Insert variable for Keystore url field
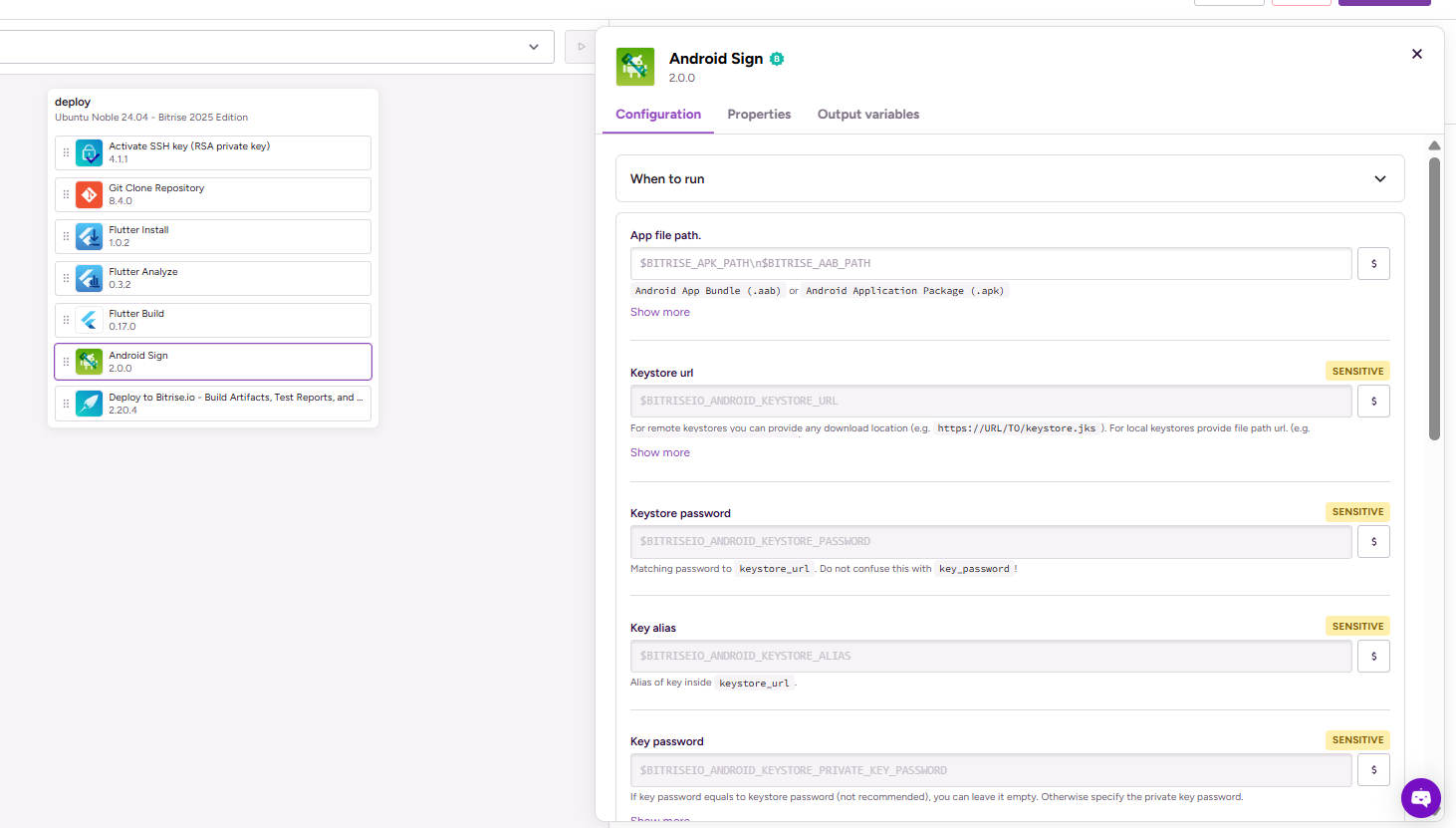1456x828 pixels. 1373,402
